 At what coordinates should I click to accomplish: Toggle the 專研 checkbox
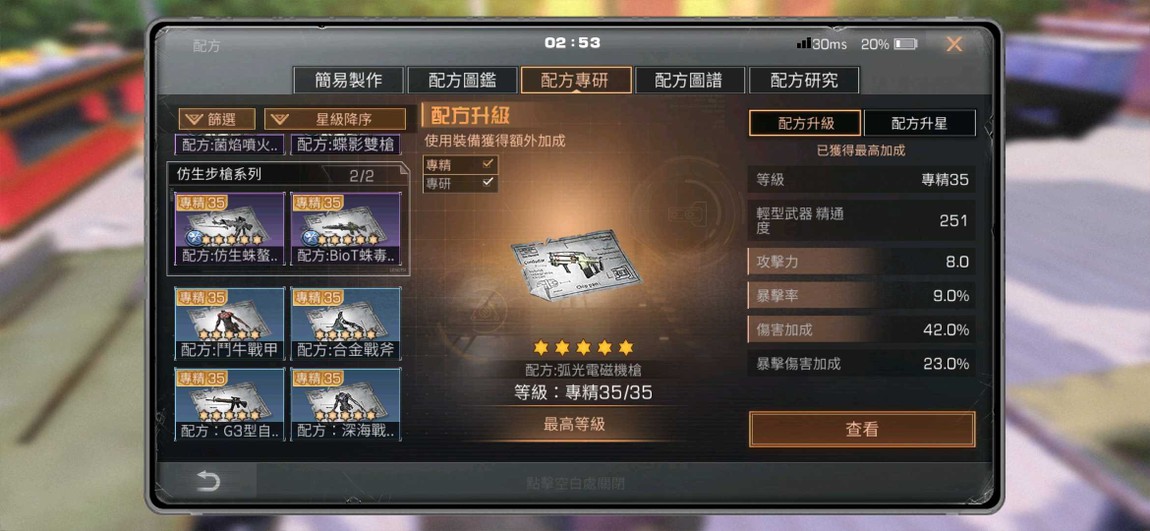[461, 183]
